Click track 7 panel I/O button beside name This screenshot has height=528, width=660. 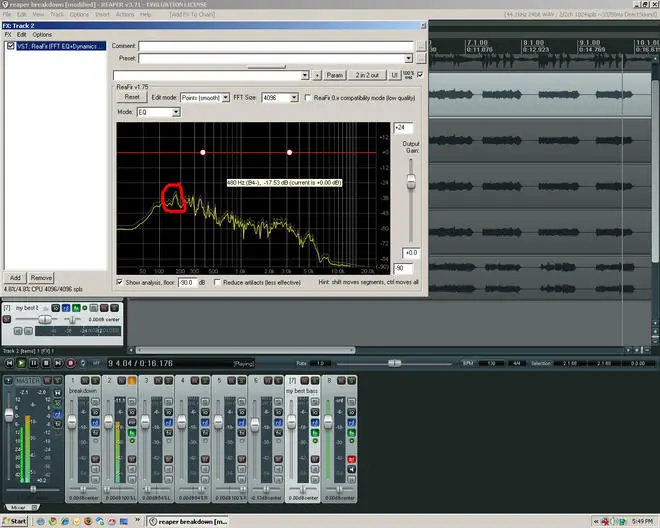[56, 308]
